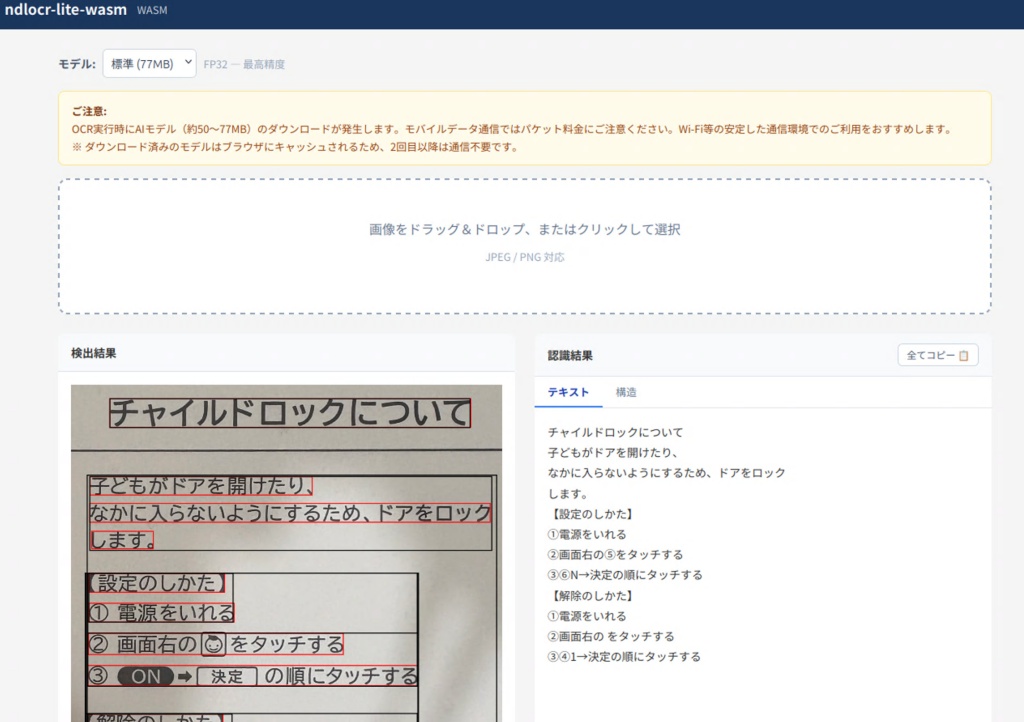
Task: Click the 全てコピー copy button
Action: pyautogui.click(x=937, y=355)
